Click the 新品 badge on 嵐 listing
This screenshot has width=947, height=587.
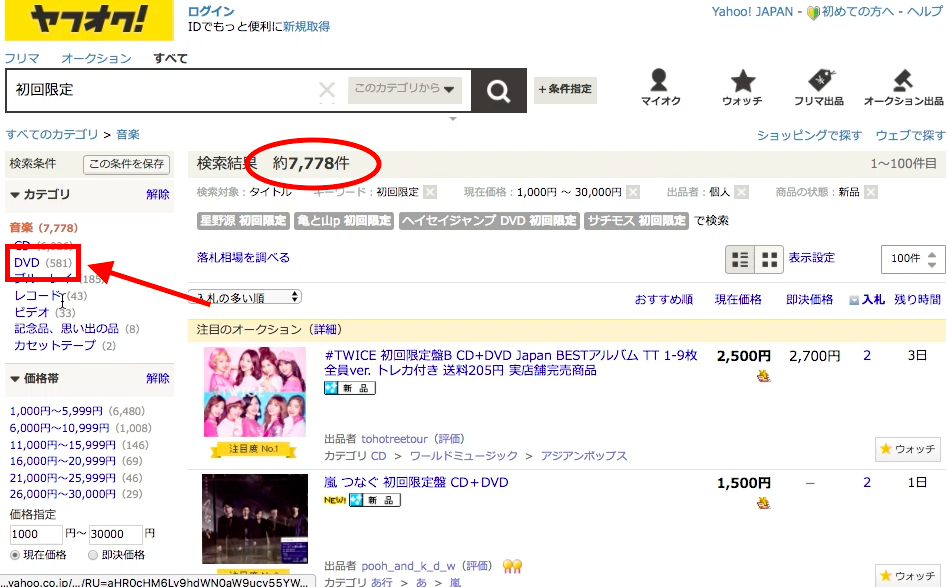tap(374, 500)
